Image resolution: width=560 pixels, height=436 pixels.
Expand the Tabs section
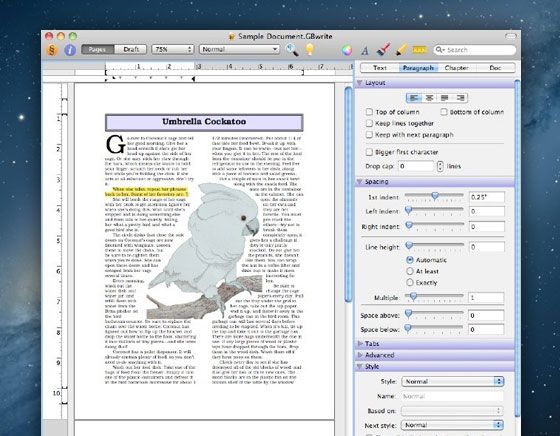pyautogui.click(x=360, y=344)
